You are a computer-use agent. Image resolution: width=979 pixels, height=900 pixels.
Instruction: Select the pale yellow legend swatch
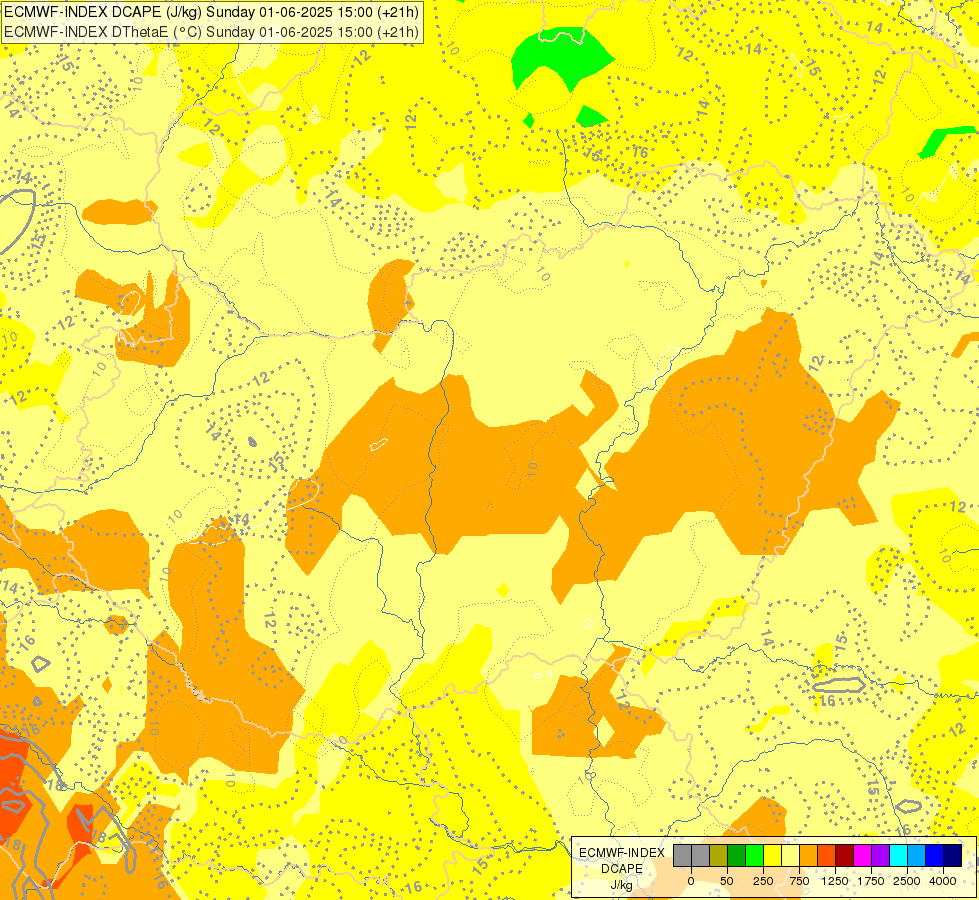pos(790,856)
